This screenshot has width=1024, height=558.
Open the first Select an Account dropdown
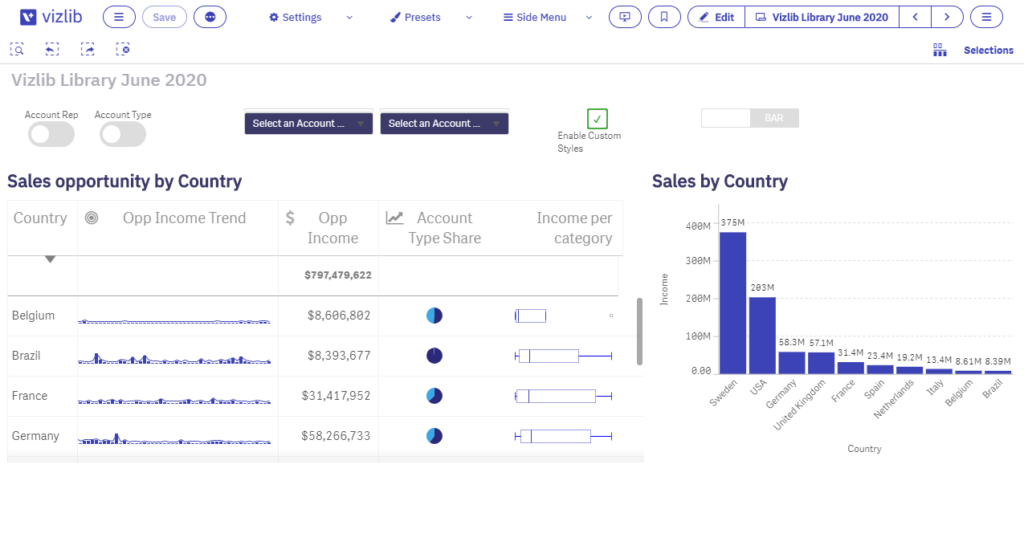coord(308,123)
